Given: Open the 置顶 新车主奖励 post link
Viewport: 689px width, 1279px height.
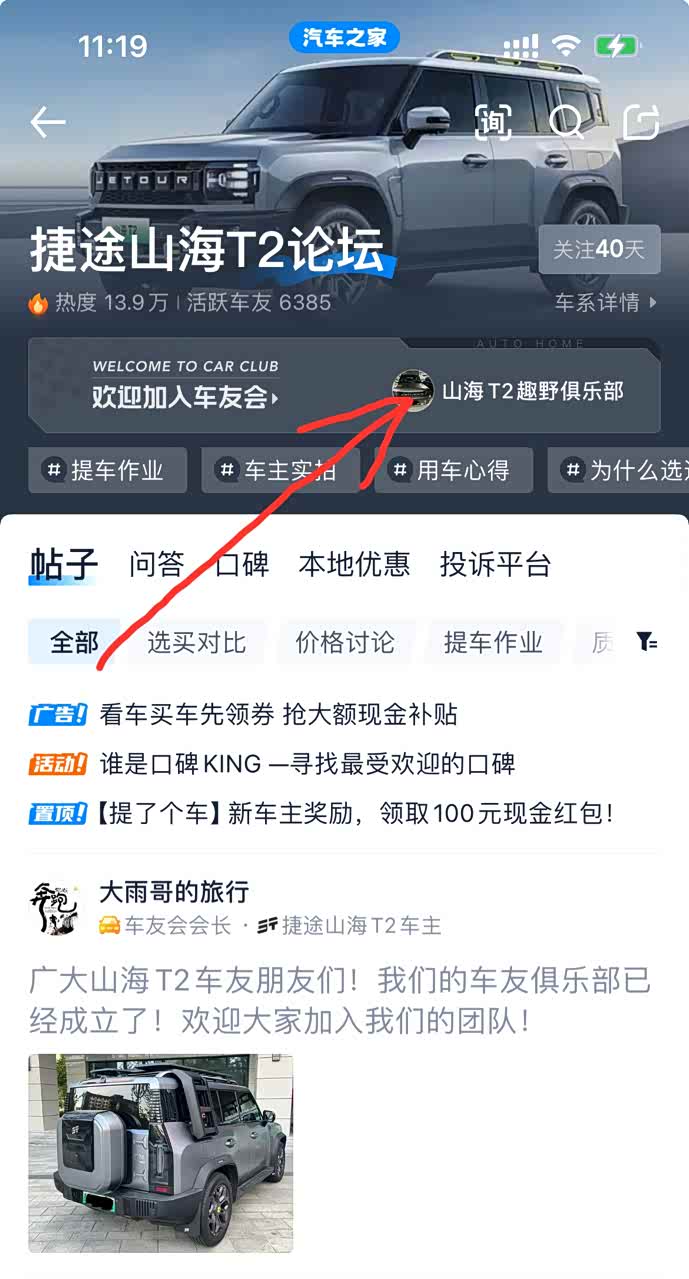Looking at the screenshot, I should pyautogui.click(x=322, y=813).
